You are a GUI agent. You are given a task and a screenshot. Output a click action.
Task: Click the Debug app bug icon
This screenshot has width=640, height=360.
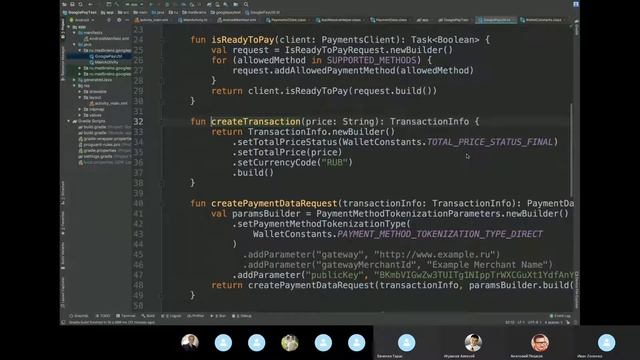click(x=167, y=4)
